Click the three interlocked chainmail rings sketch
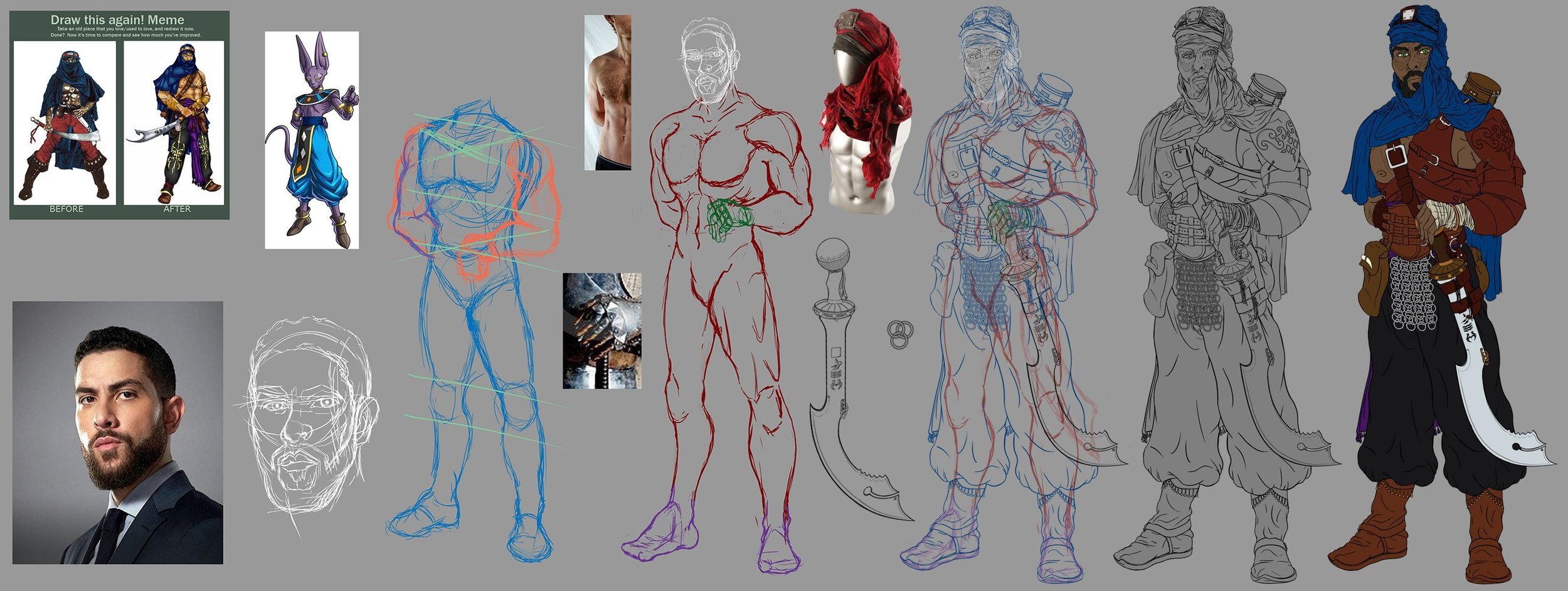The height and width of the screenshot is (591, 1568). pyautogui.click(x=899, y=334)
